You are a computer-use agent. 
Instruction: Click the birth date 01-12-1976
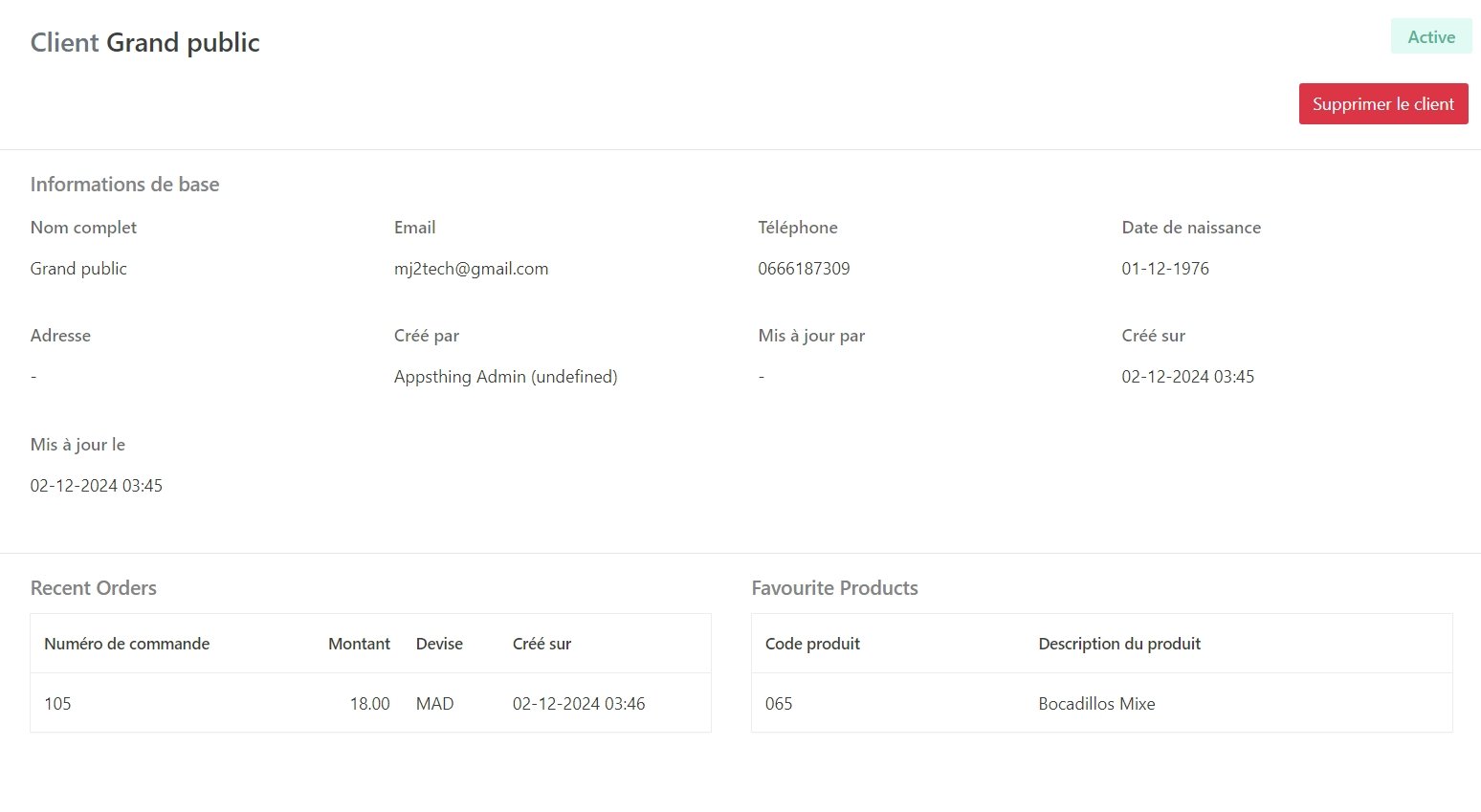pyautogui.click(x=1164, y=269)
